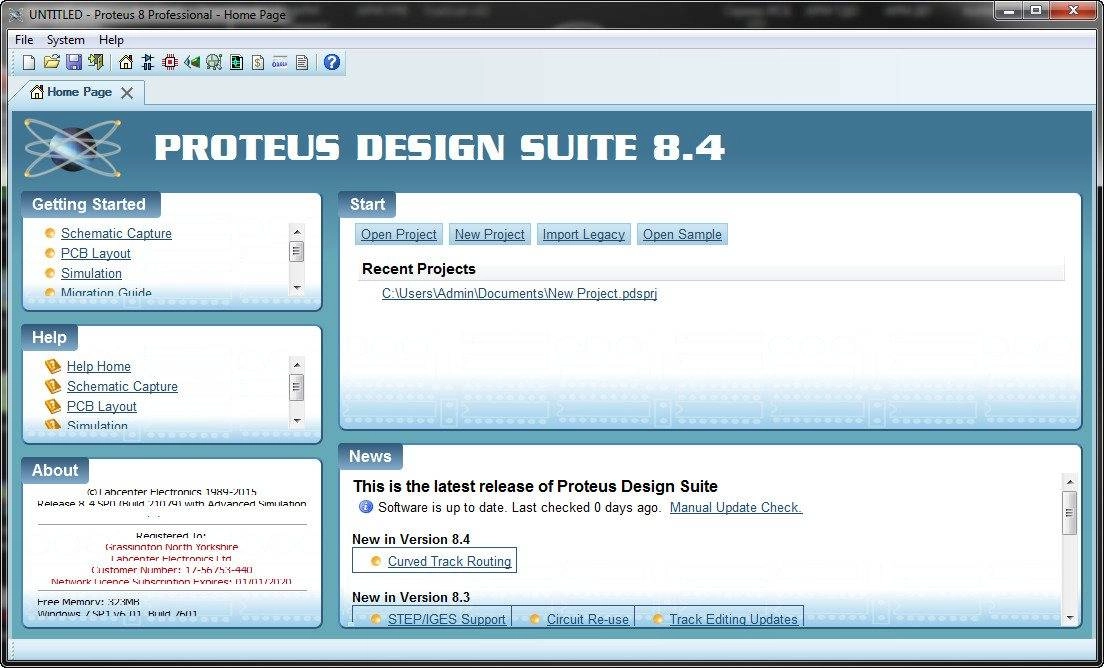Click Help panel scrollbar down arrow

[296, 420]
